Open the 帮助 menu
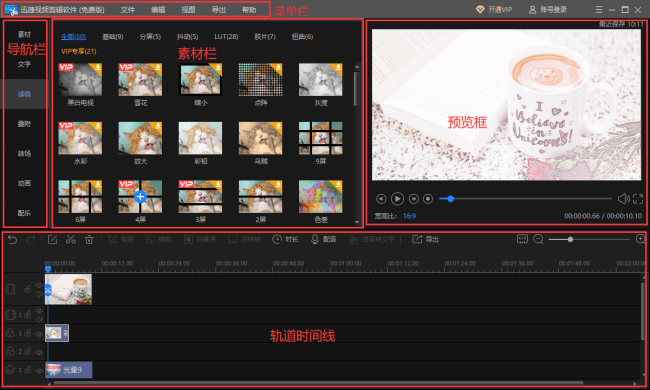650x390 pixels. [x=249, y=10]
